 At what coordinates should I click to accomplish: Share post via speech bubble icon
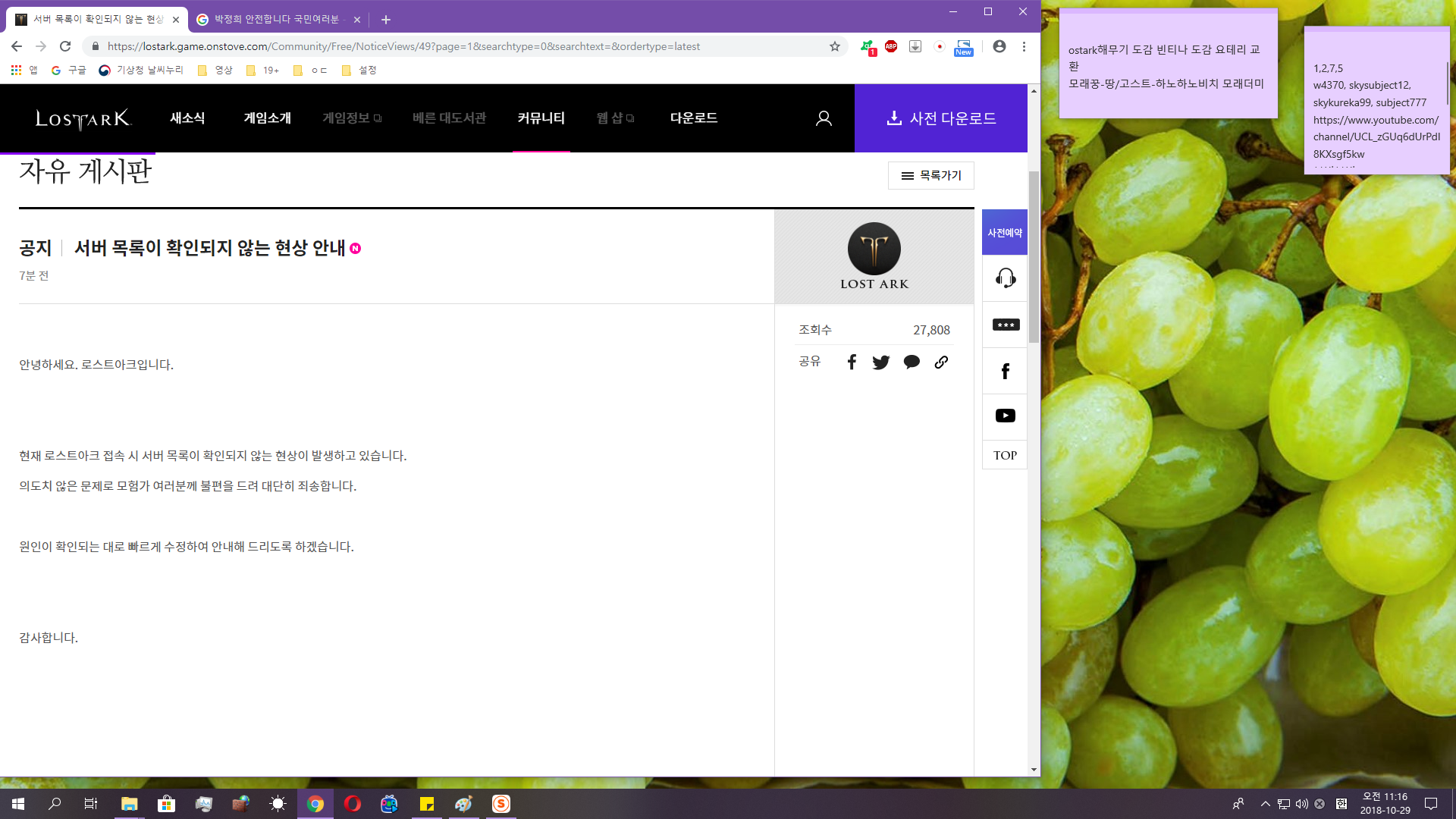click(912, 362)
